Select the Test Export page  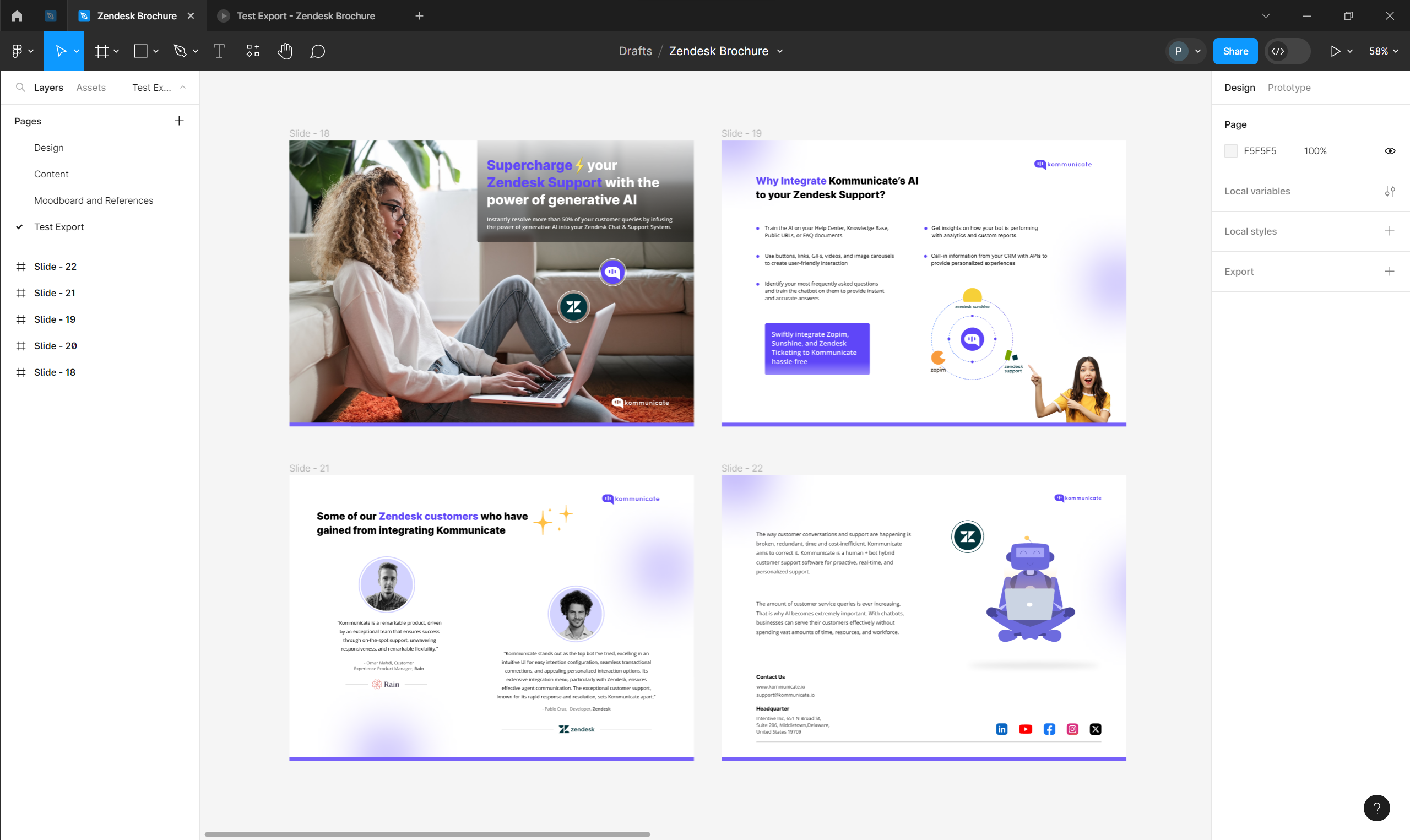(x=59, y=227)
